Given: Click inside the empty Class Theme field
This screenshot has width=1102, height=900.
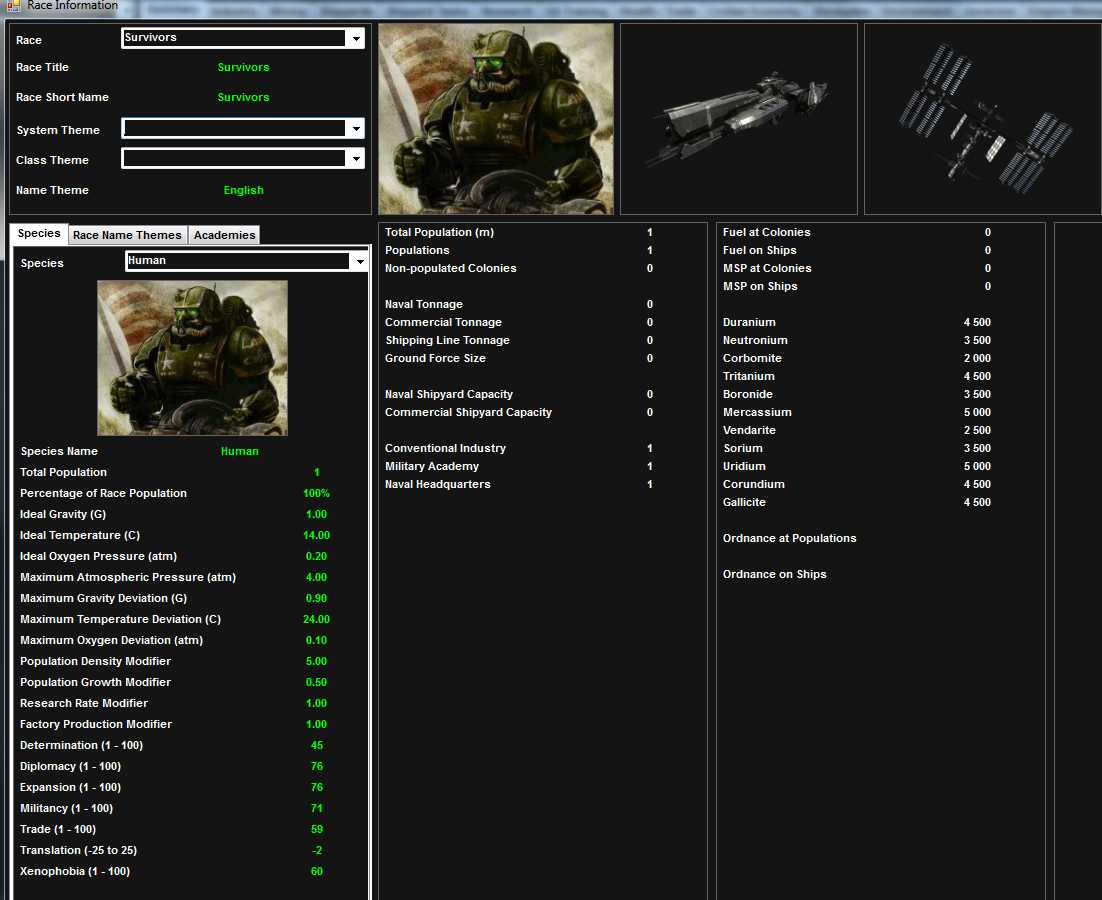Looking at the screenshot, I should pos(234,159).
